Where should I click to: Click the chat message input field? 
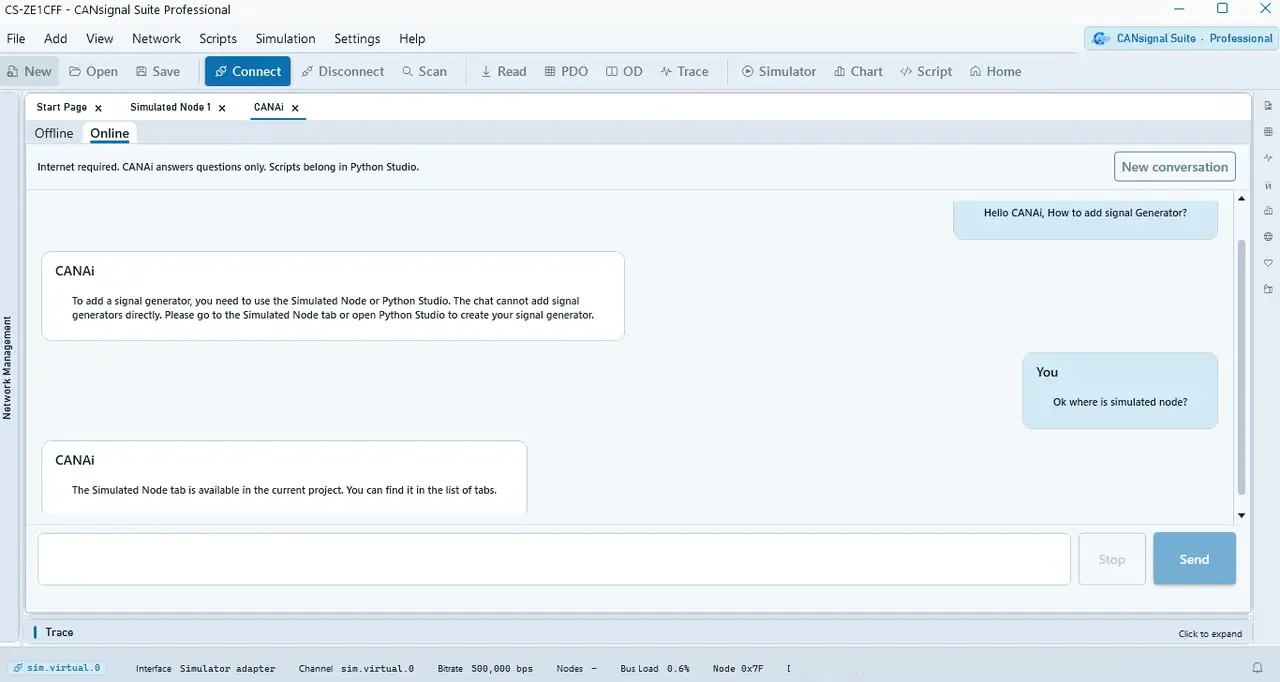click(x=554, y=559)
